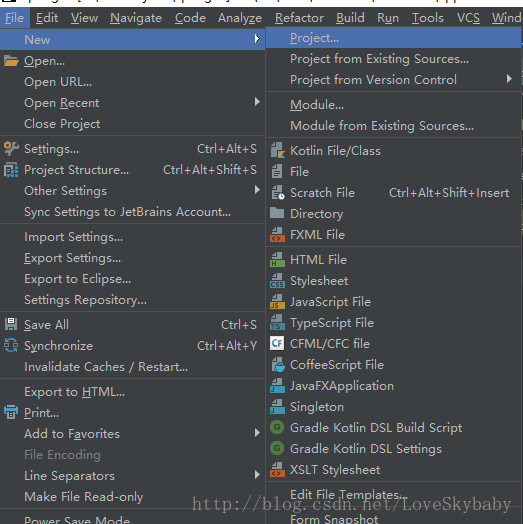Click the Singleton template icon
This screenshot has height=524, width=523.
pos(277,407)
